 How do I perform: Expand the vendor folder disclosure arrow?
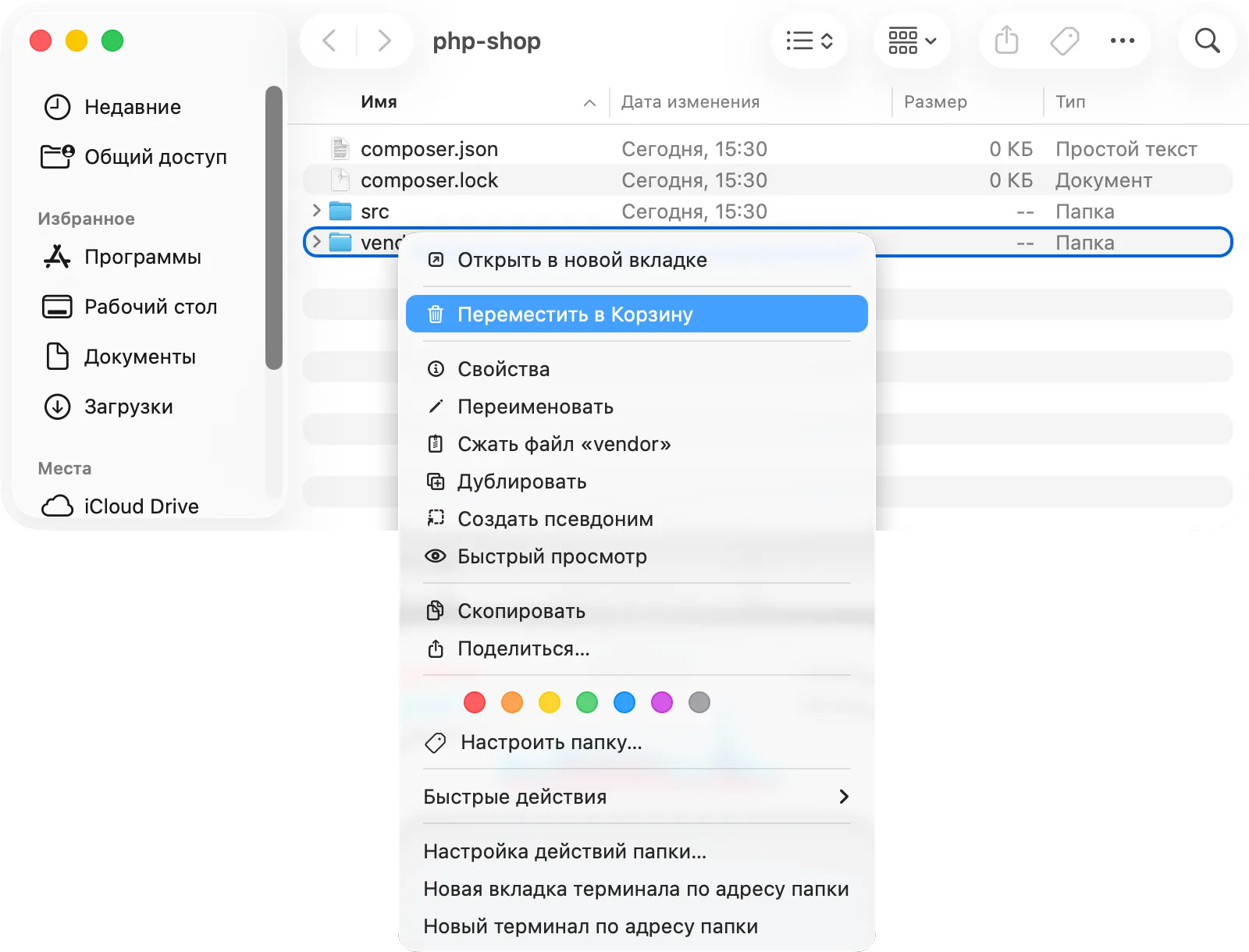pyautogui.click(x=316, y=242)
